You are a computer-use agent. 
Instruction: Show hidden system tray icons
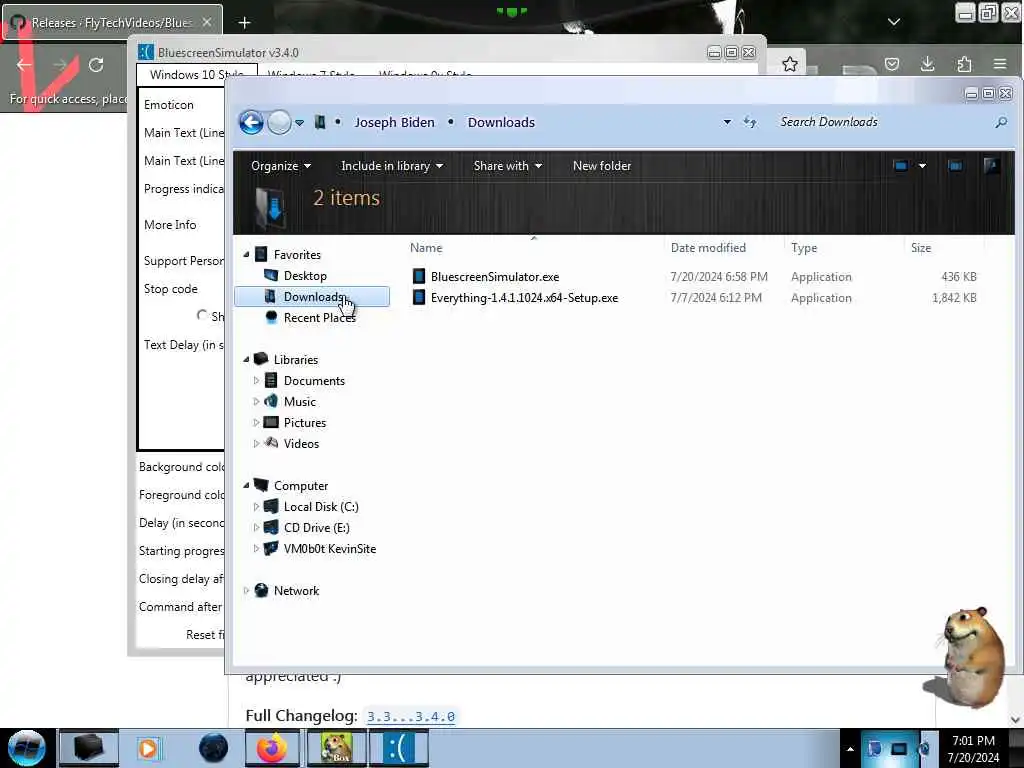tap(850, 749)
